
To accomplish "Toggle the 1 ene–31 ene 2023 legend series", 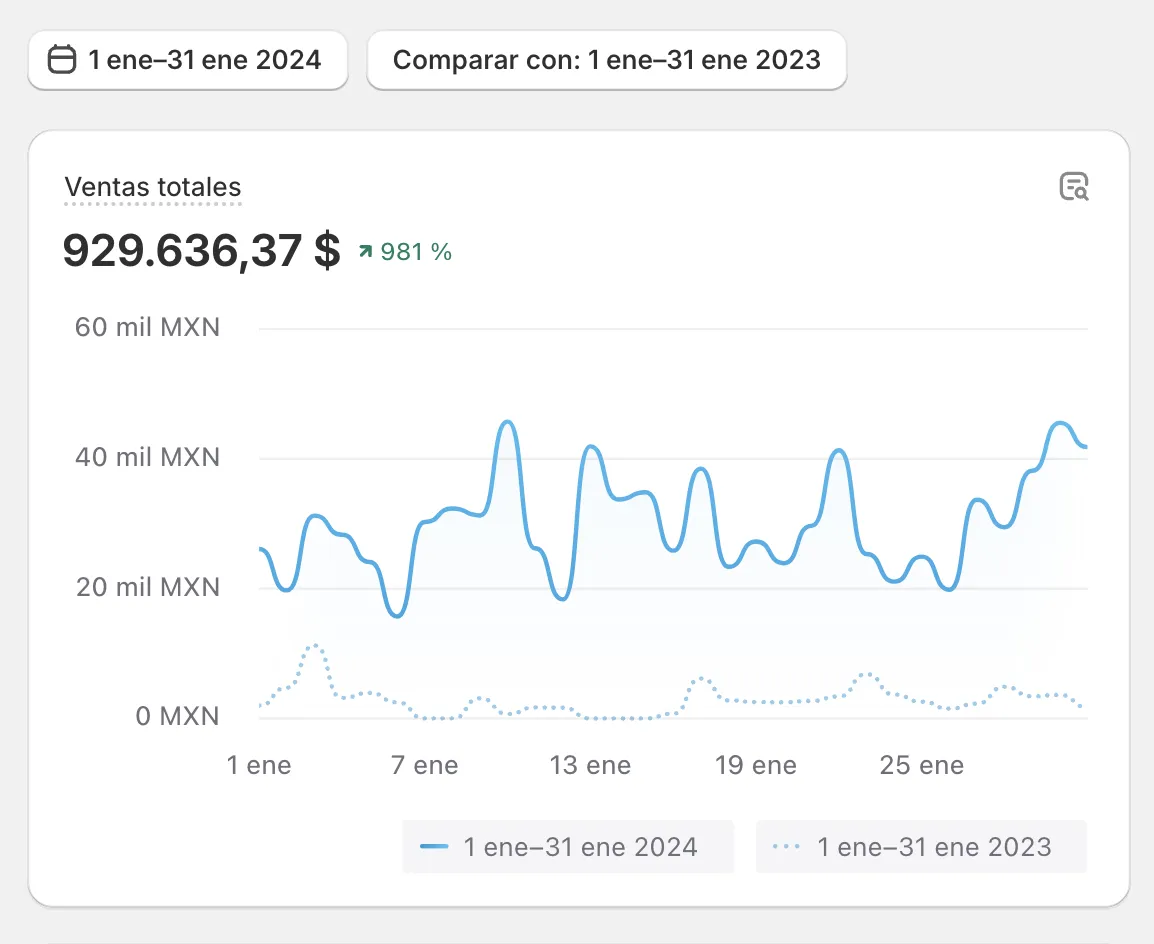I will [921, 847].
